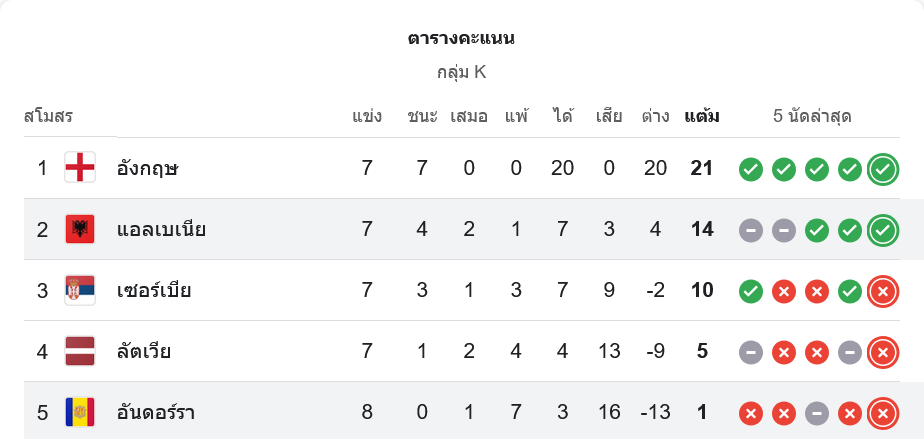Click Andorra's circled latest loss icon
The height and width of the screenshot is (439, 924).
coord(882,412)
